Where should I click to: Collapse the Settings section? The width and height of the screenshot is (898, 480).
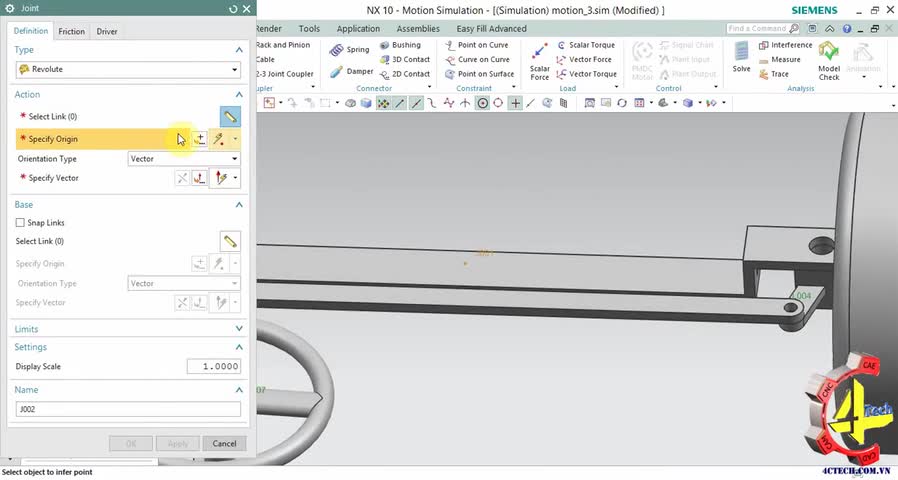coord(239,347)
